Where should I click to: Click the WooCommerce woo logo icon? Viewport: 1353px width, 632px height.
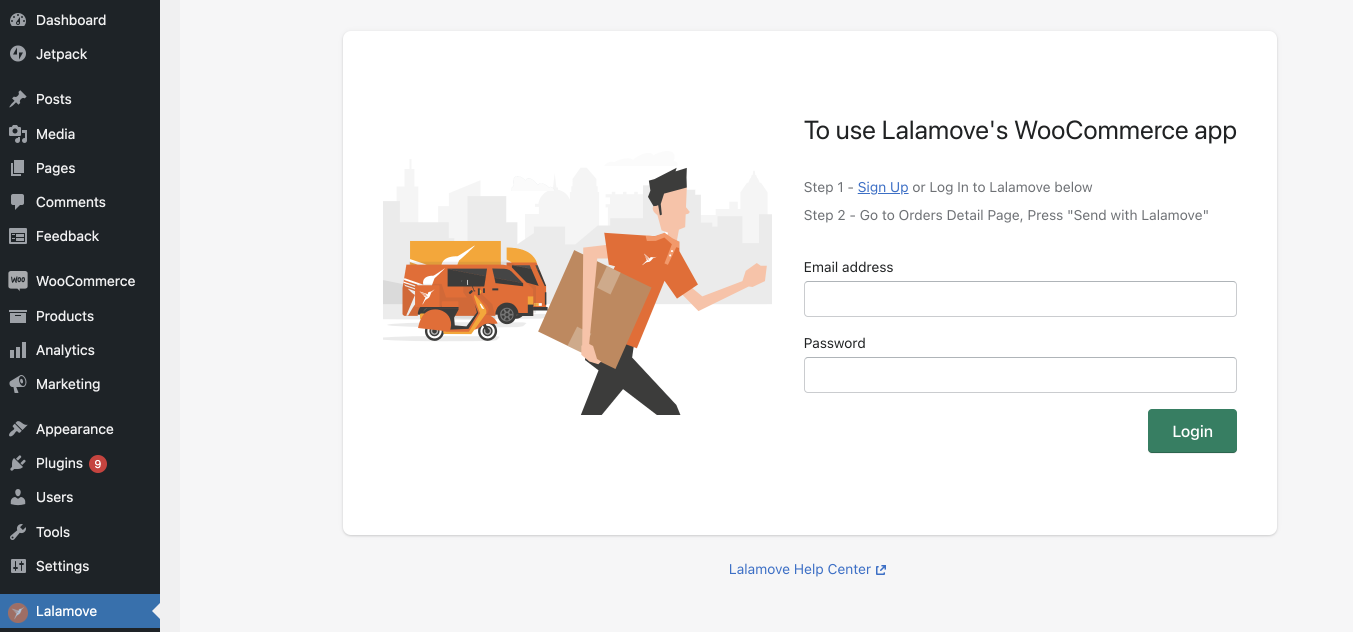18,281
